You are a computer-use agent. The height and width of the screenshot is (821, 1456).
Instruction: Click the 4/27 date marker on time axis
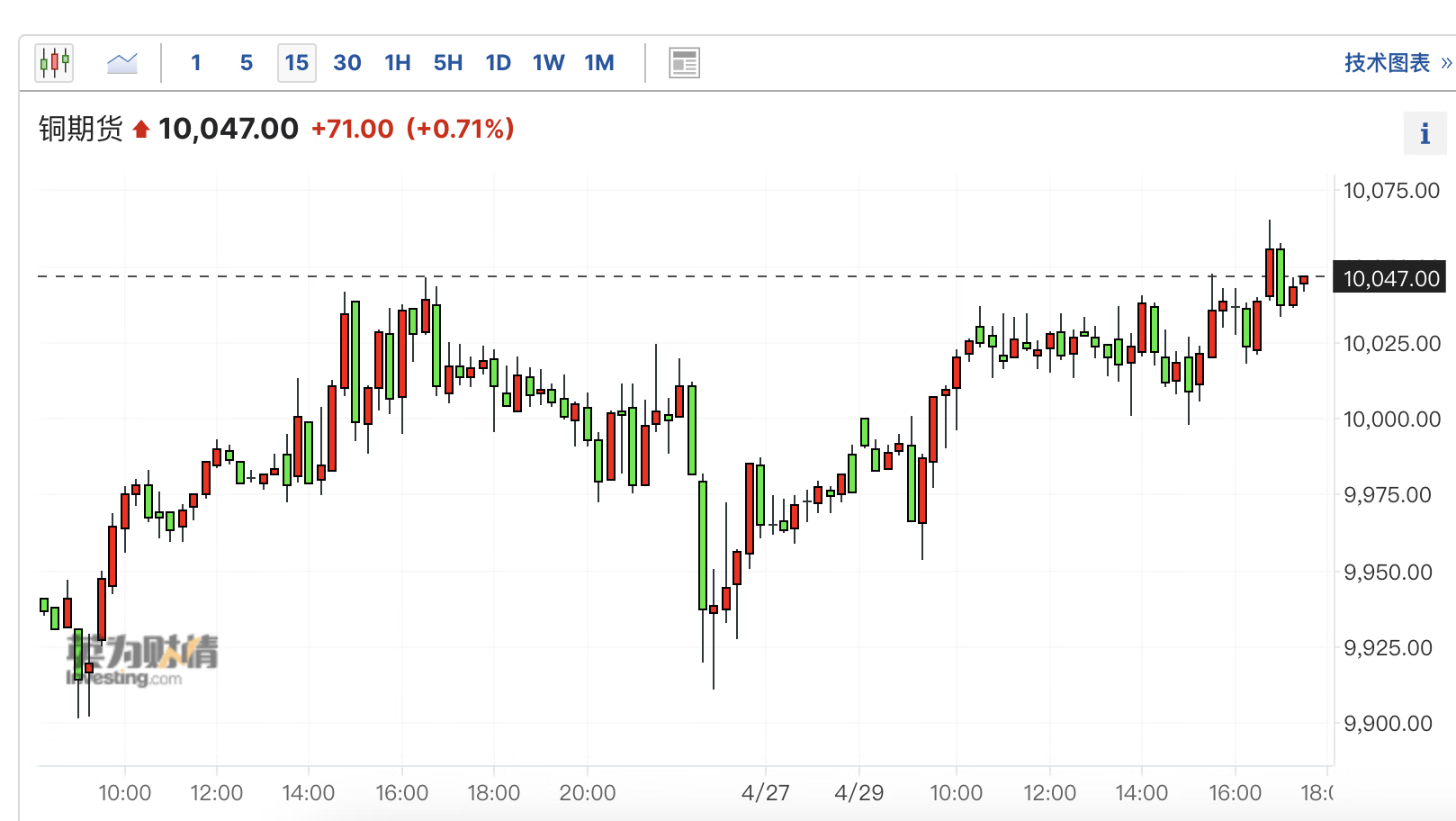[x=765, y=793]
